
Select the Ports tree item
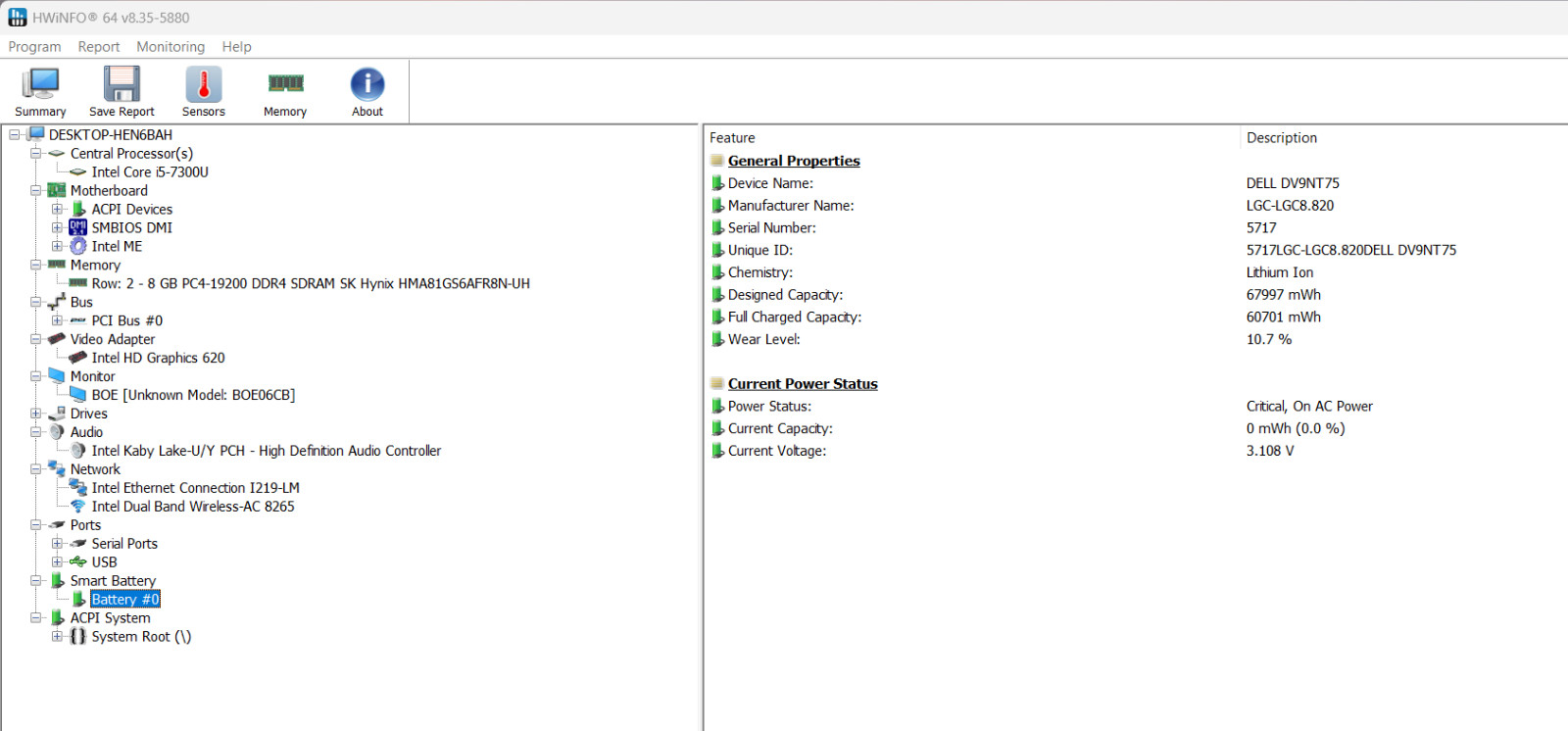(x=85, y=525)
